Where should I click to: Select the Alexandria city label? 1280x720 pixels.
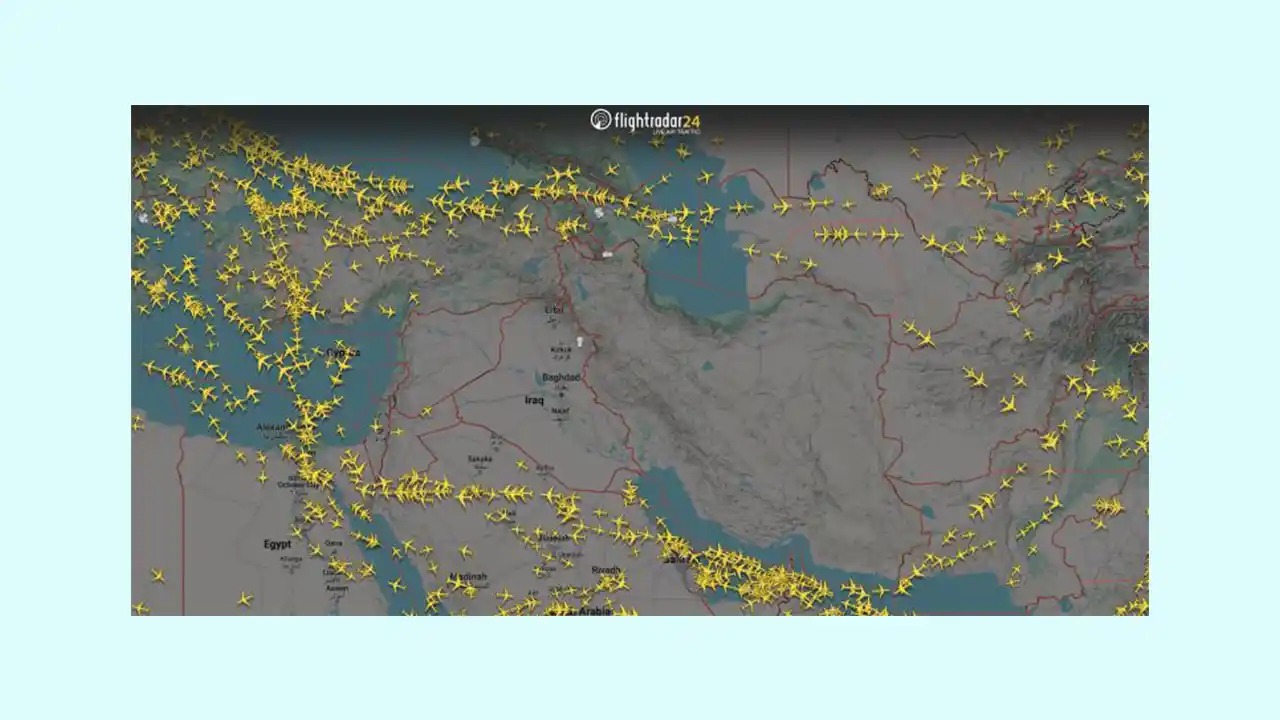(272, 427)
